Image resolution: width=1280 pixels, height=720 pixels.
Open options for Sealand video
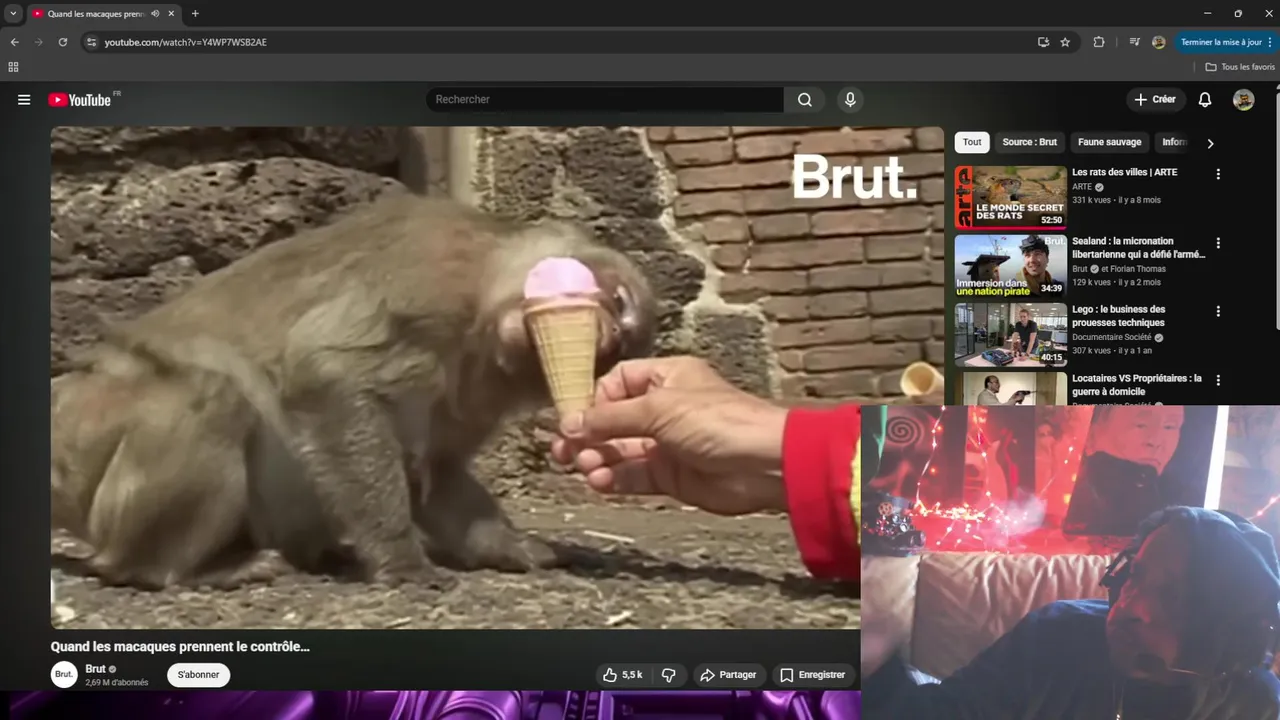coord(1218,243)
